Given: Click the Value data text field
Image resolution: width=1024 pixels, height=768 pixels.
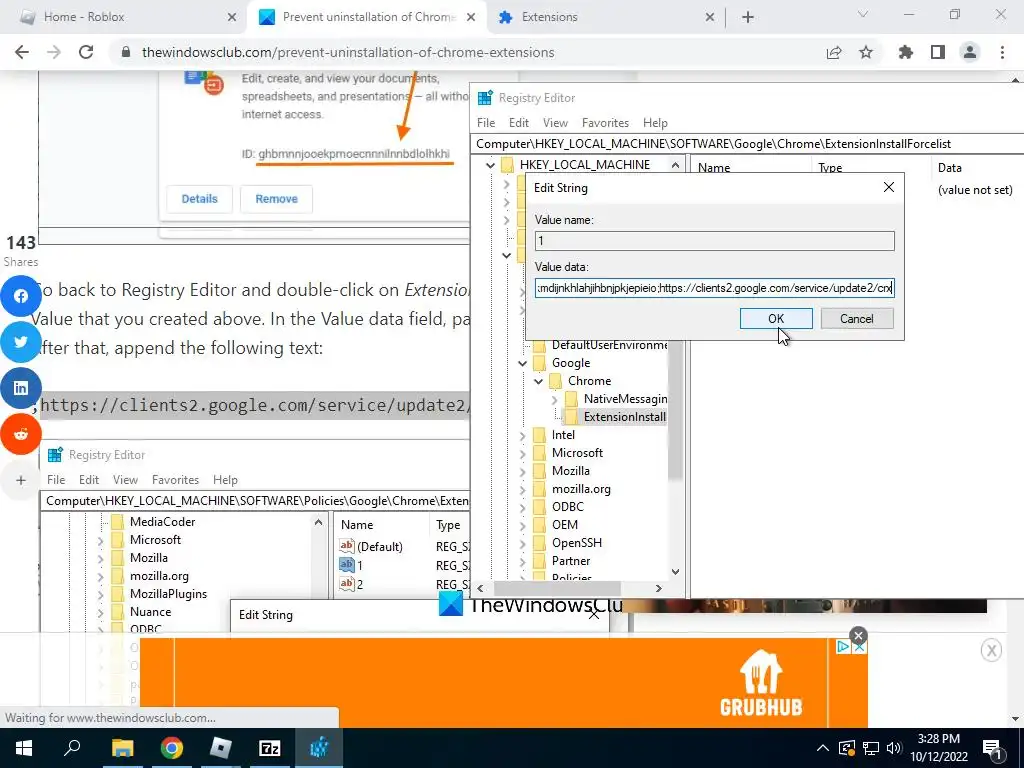Looking at the screenshot, I should point(714,288).
